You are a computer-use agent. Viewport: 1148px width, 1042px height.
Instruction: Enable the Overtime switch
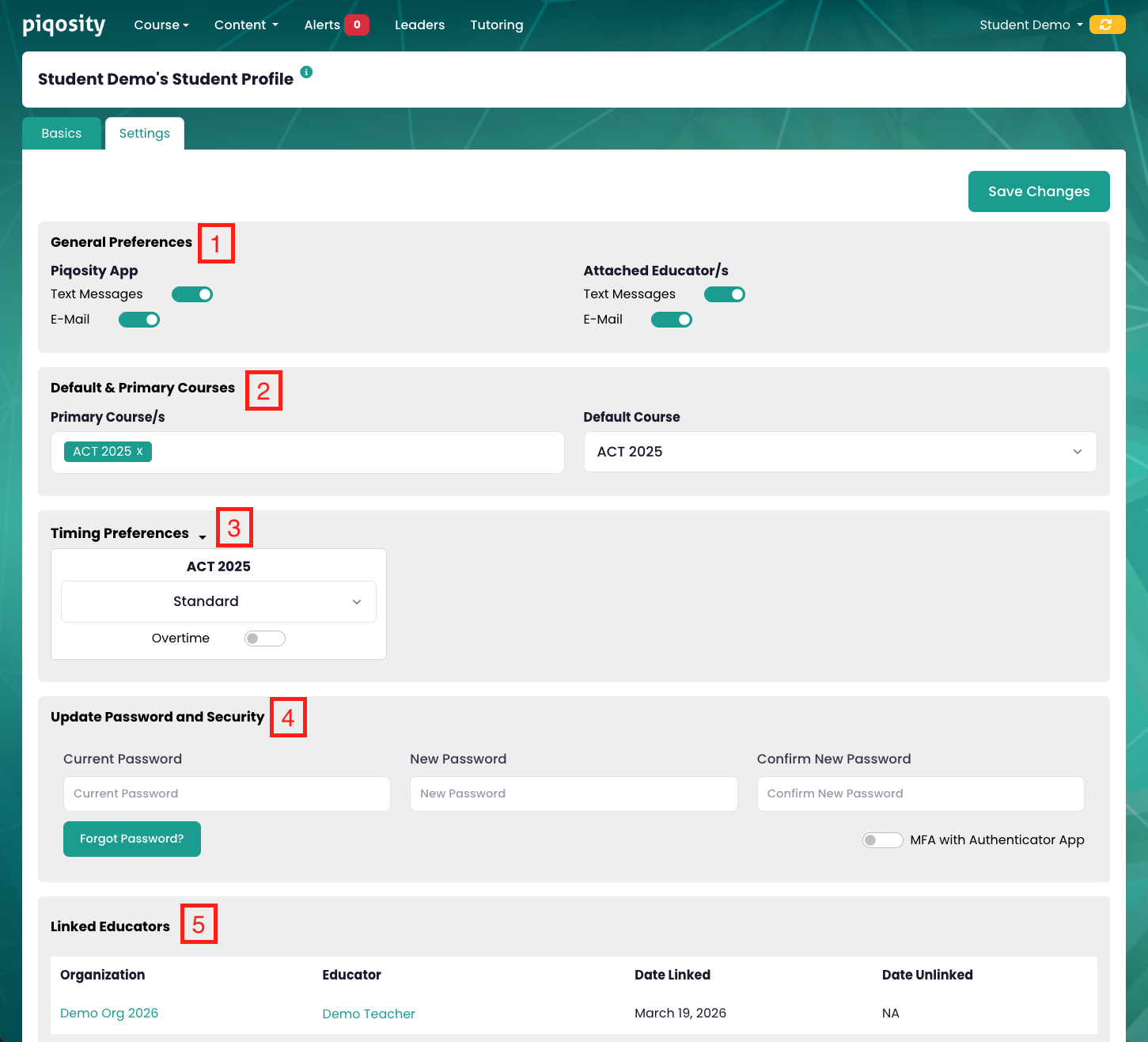(265, 638)
